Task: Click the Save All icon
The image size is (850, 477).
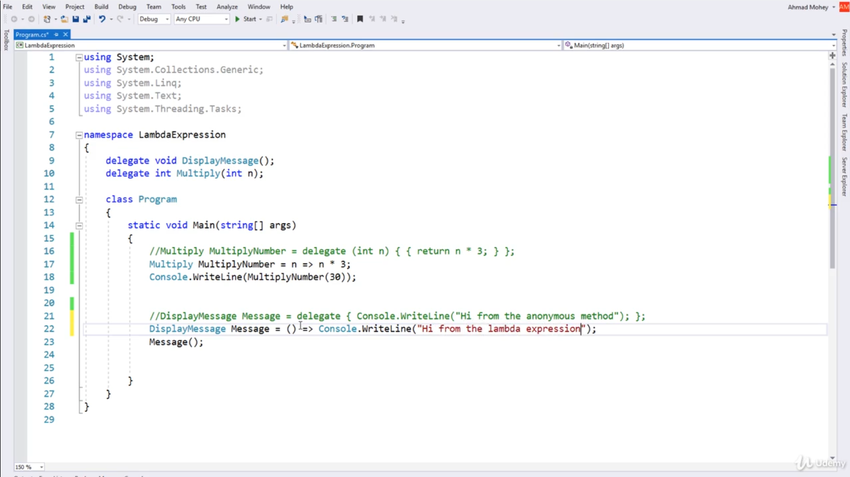Action: [x=87, y=19]
